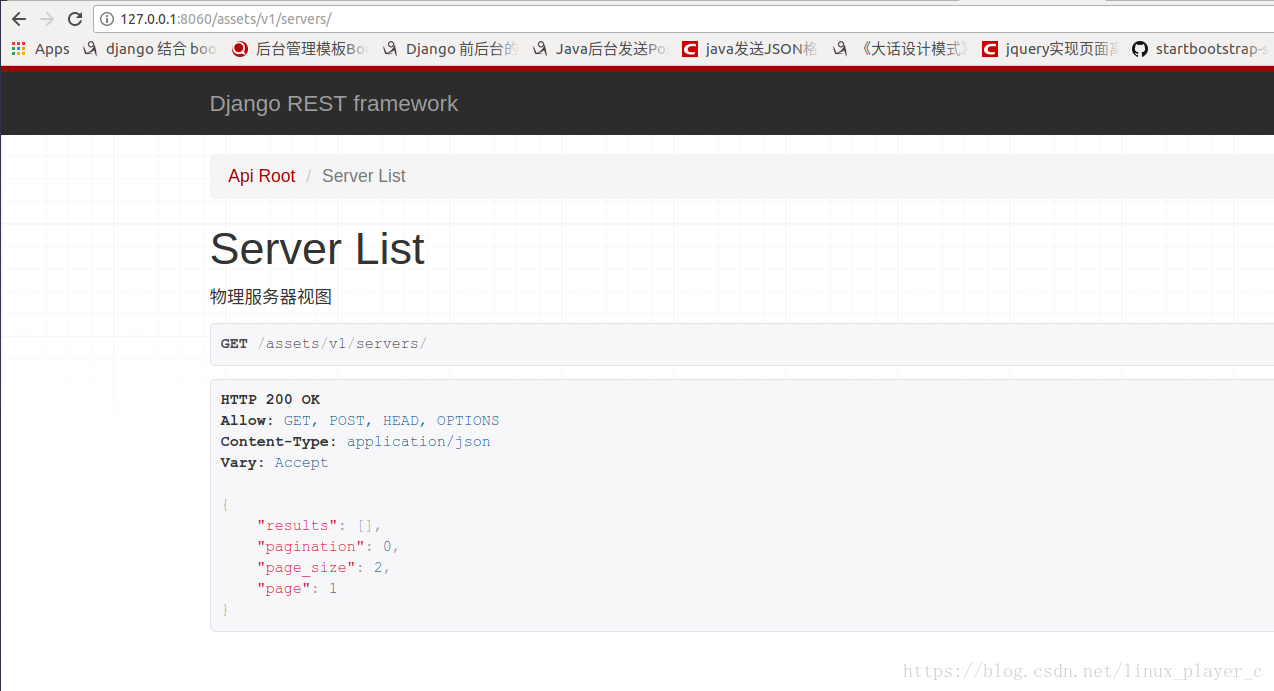Image resolution: width=1274 pixels, height=691 pixels.
Task: Open the '《大话设计模式》' bookmark
Action: 901,48
